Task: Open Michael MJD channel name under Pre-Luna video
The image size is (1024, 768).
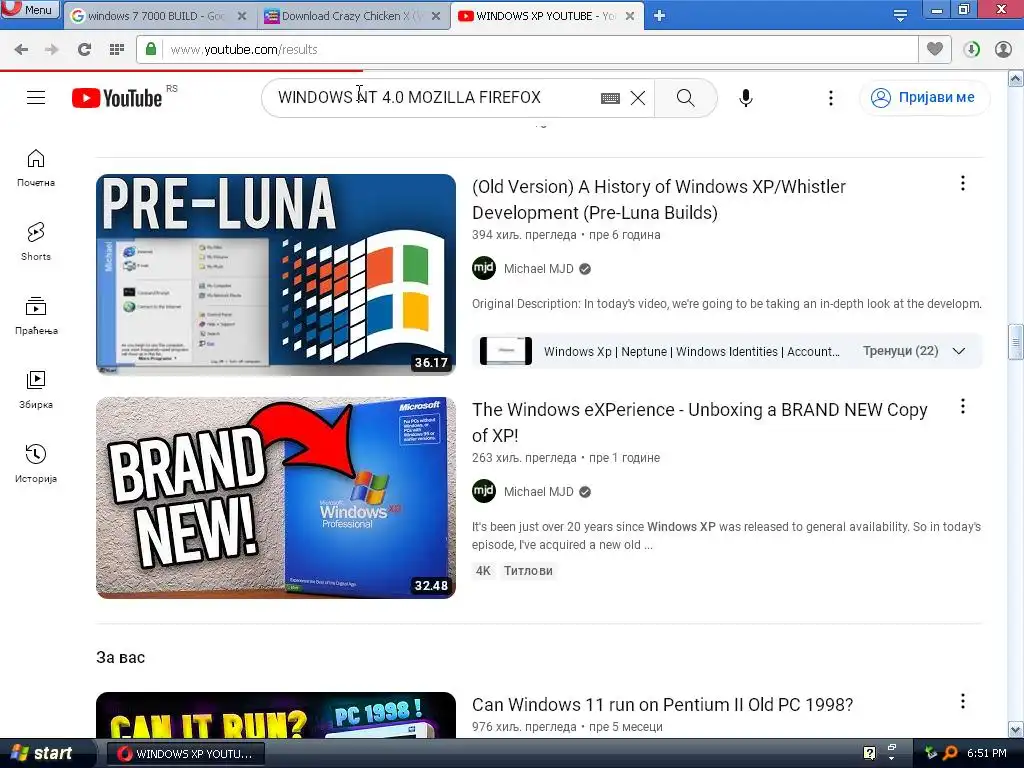Action: point(539,268)
